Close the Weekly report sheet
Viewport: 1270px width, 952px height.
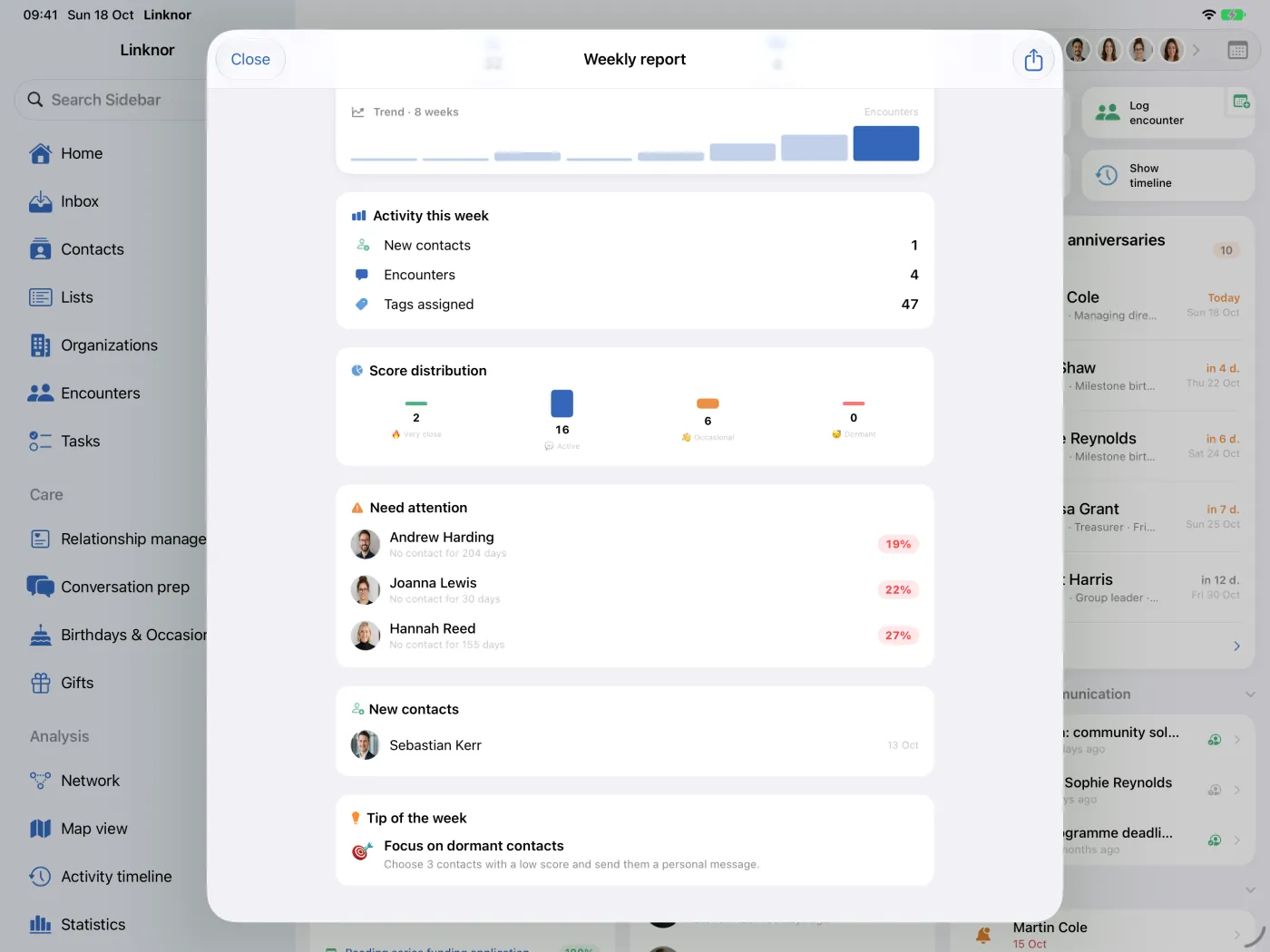point(250,60)
